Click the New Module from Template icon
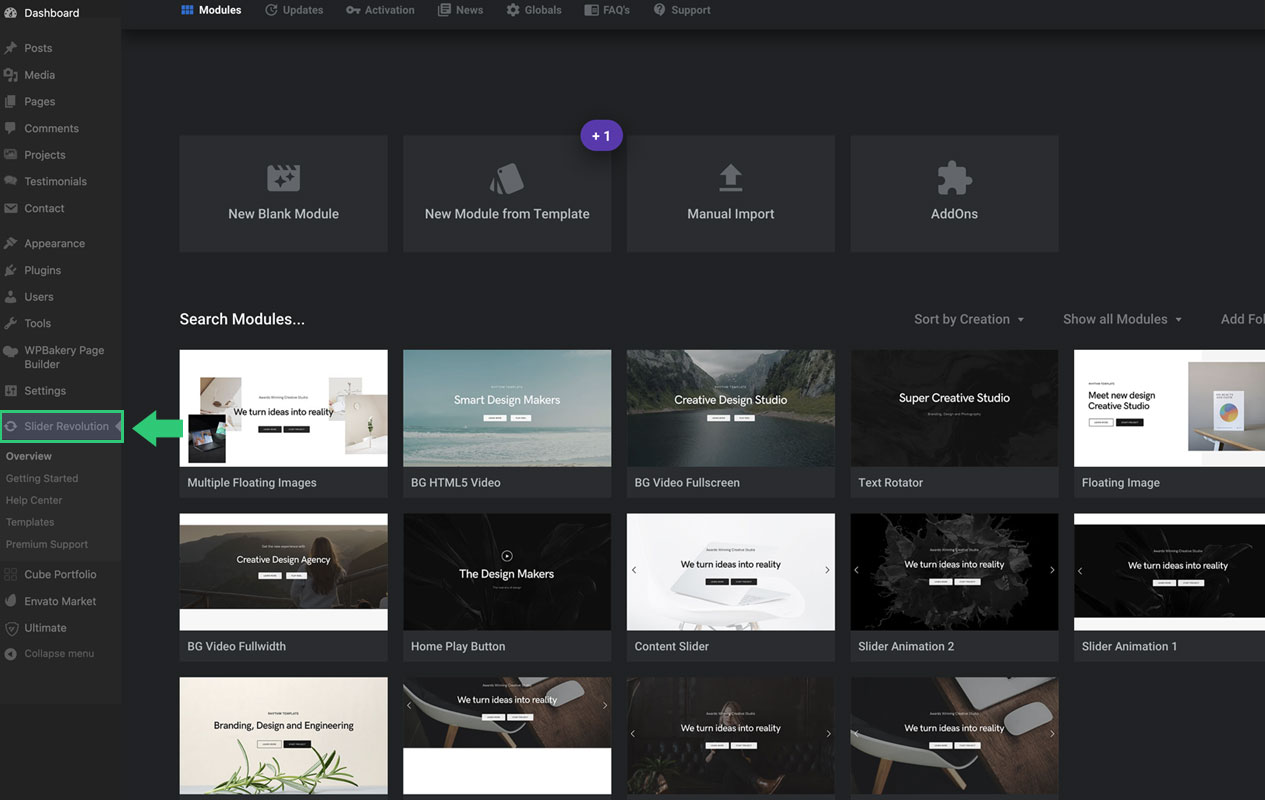This screenshot has height=800, width=1265. coord(507,178)
